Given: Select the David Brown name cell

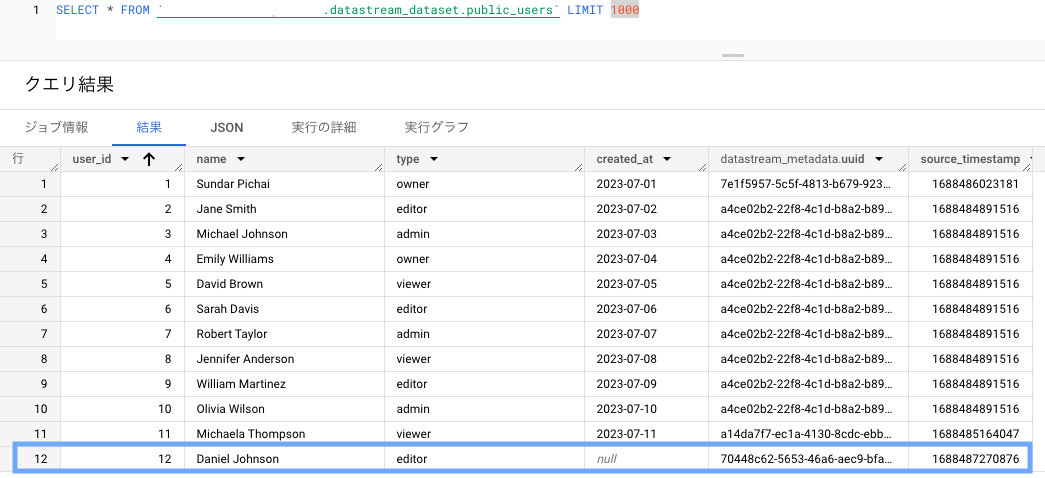Looking at the screenshot, I should 285,284.
